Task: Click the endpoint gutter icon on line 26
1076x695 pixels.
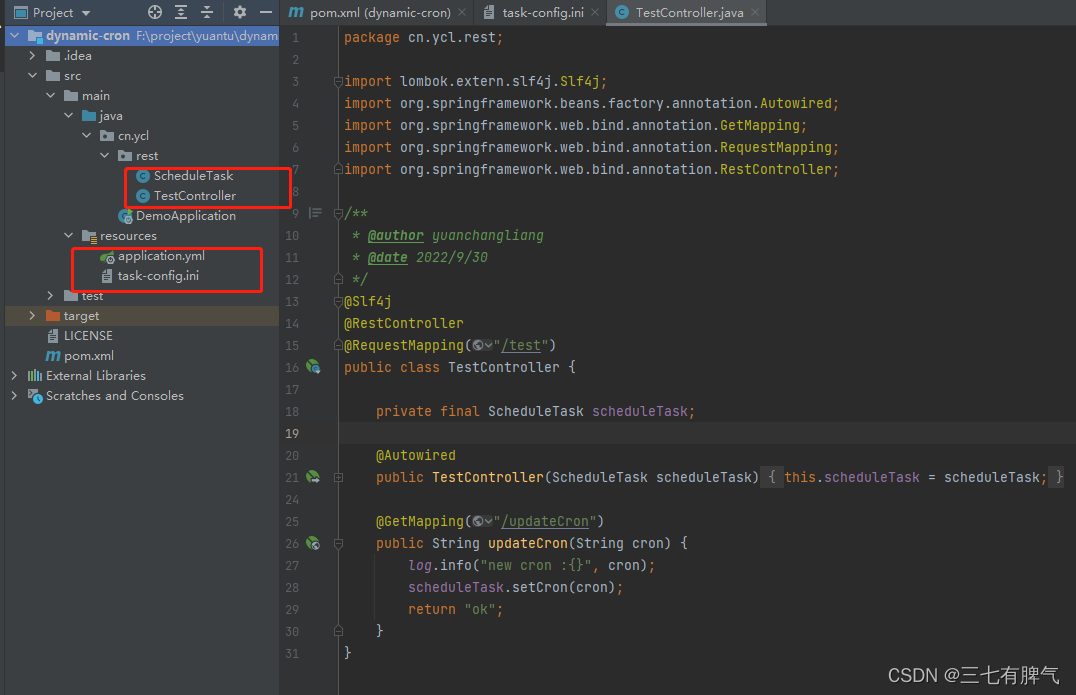Action: point(313,543)
